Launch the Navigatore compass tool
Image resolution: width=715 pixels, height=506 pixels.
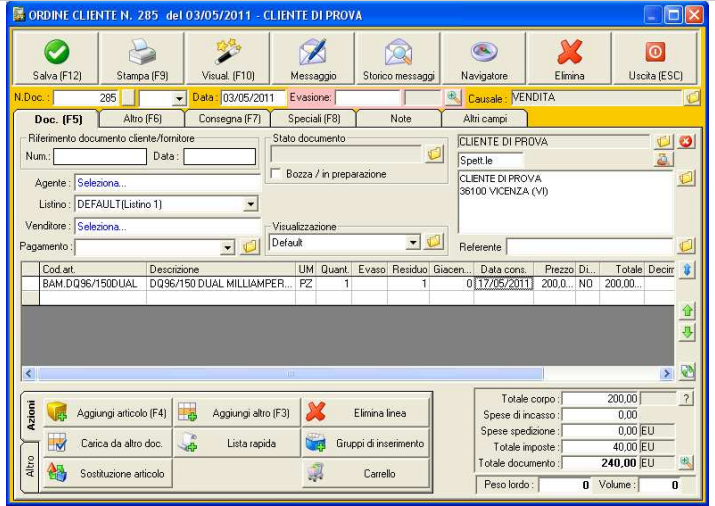[484, 58]
